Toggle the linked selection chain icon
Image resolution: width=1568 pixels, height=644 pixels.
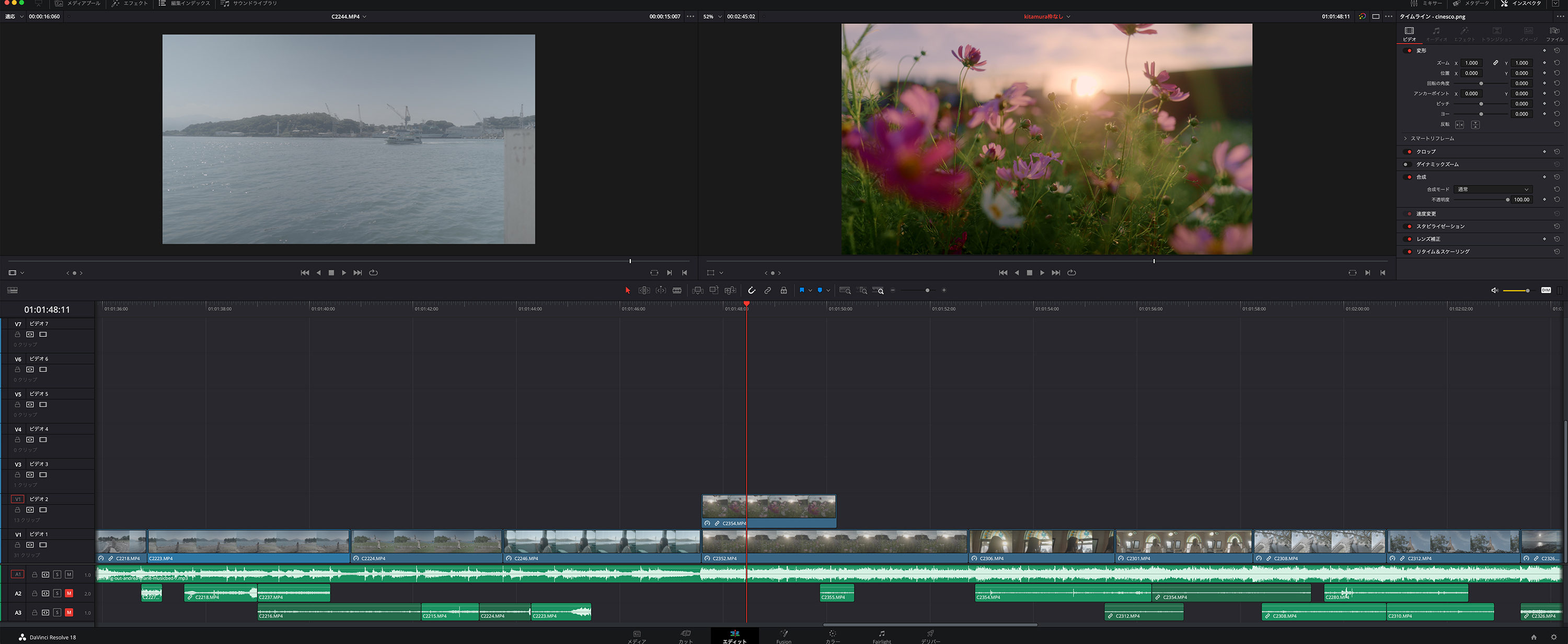coord(768,291)
